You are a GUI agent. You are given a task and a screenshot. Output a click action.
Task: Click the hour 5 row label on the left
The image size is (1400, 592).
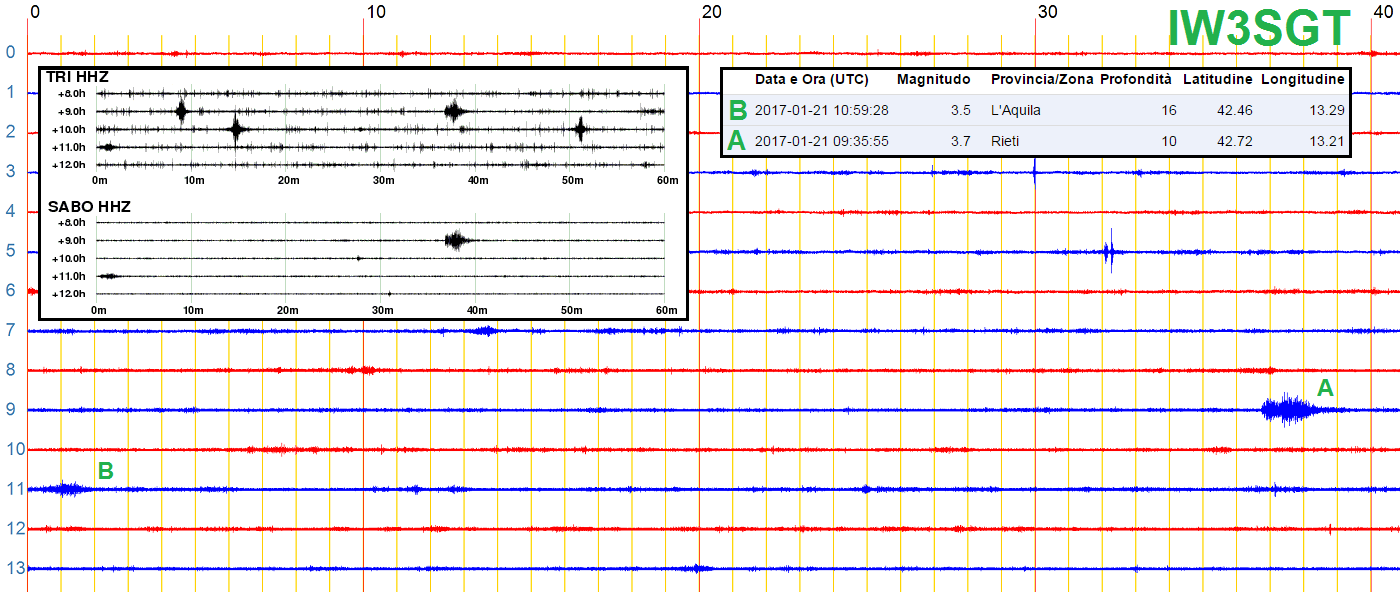(9, 251)
